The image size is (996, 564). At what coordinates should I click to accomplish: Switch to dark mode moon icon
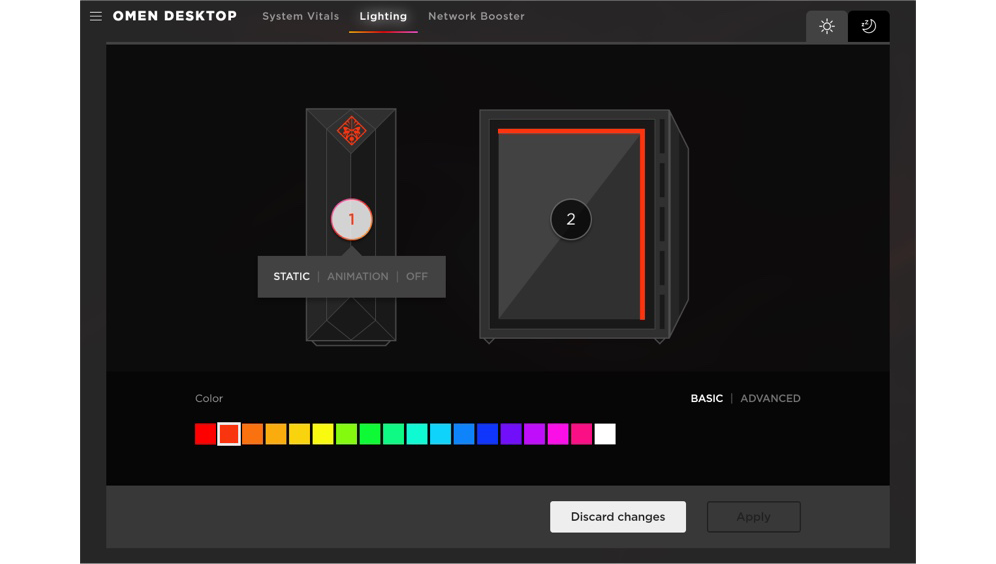[x=868, y=27]
